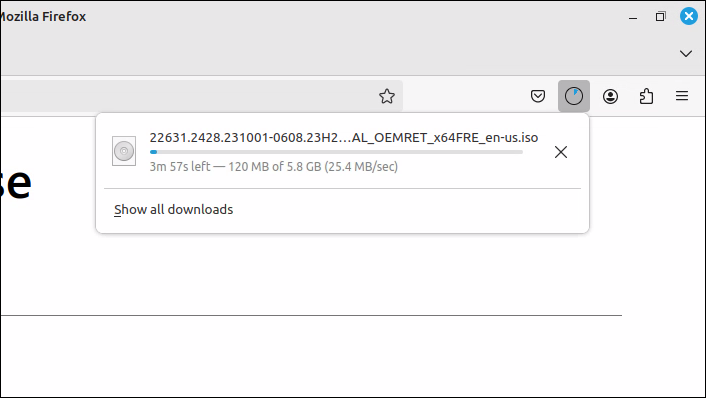The width and height of the screenshot is (706, 398).
Task: Close the Downloads panel via toolbar button
Action: coord(574,96)
